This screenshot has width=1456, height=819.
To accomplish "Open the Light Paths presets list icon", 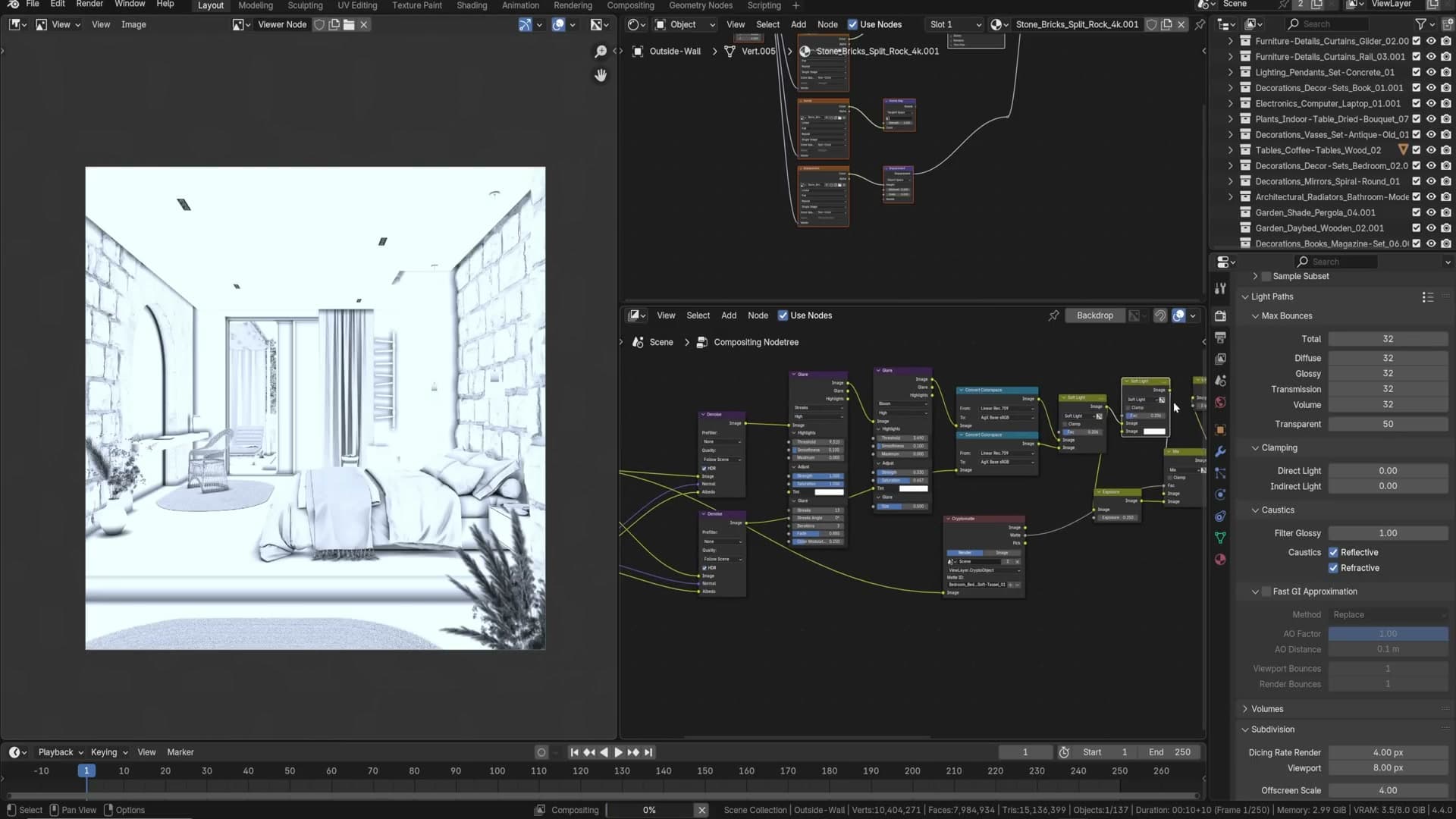I will [1428, 297].
